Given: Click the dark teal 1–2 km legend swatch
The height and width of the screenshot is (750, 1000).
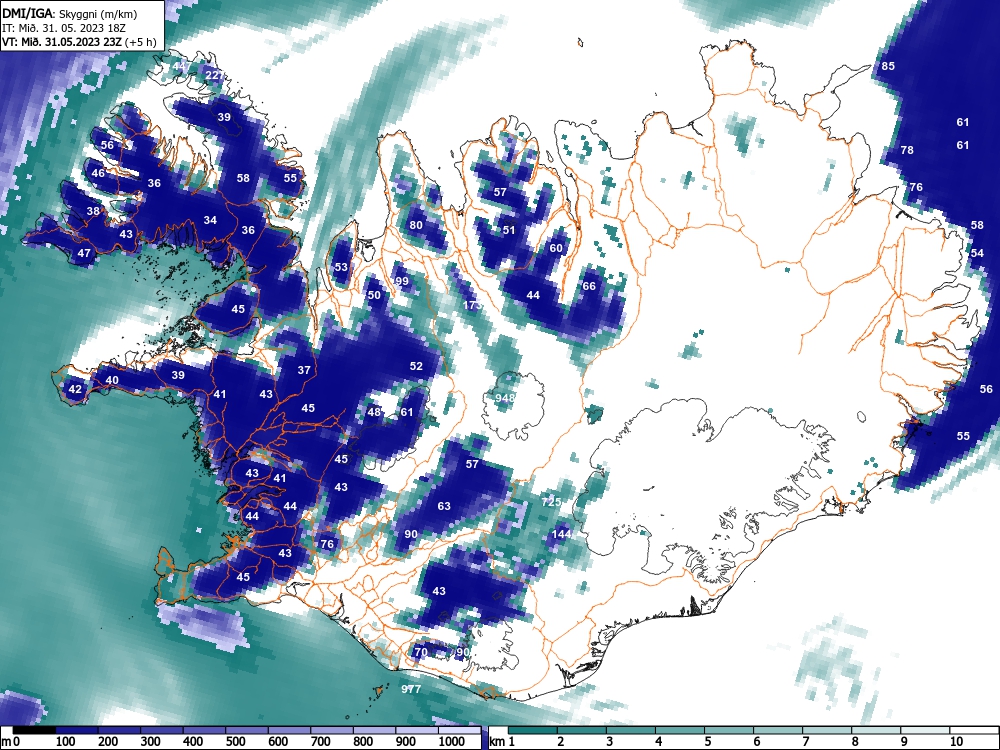Looking at the screenshot, I should [x=533, y=730].
